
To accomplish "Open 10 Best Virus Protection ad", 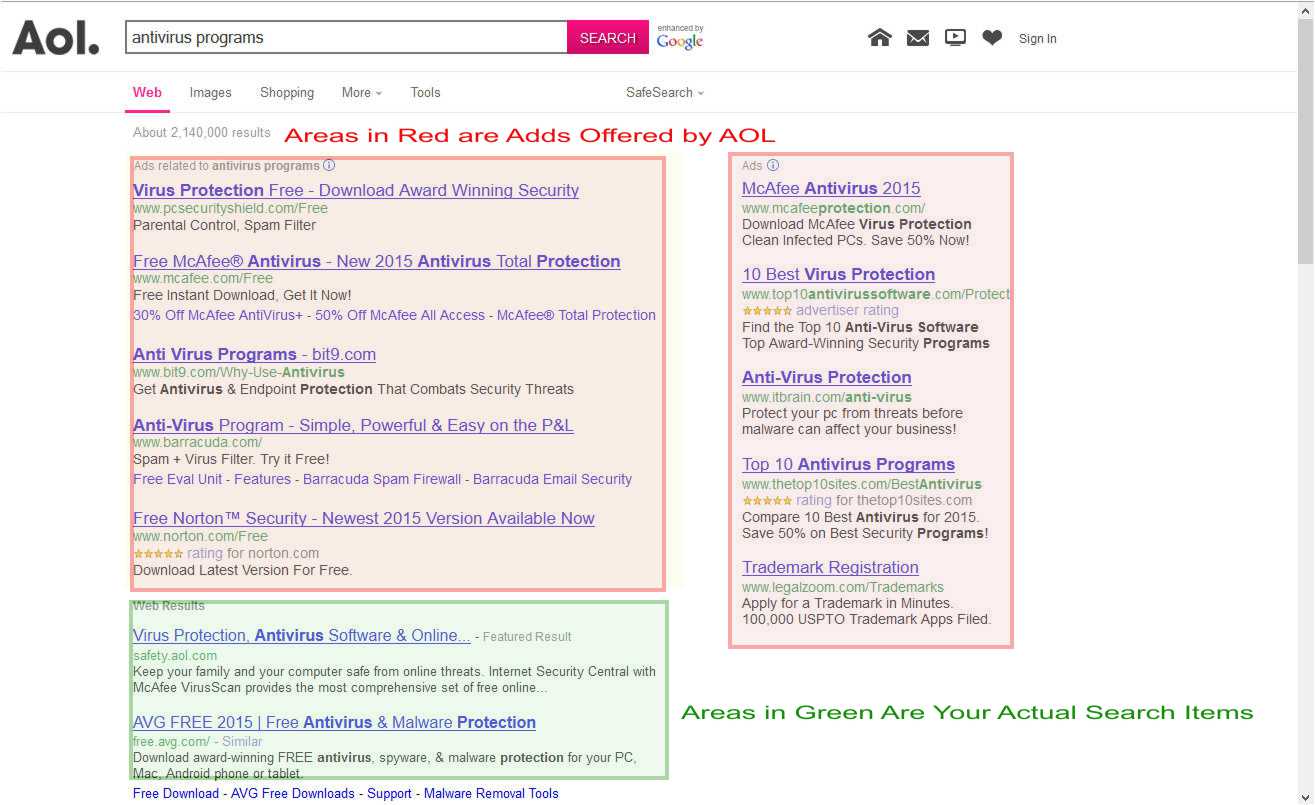I will pyautogui.click(x=838, y=274).
